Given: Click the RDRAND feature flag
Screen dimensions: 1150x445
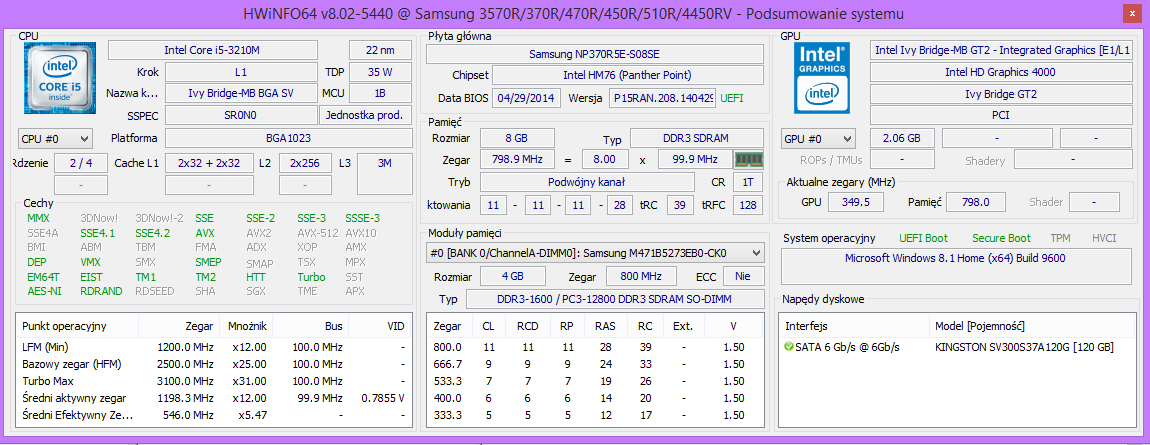Looking at the screenshot, I should (102, 291).
